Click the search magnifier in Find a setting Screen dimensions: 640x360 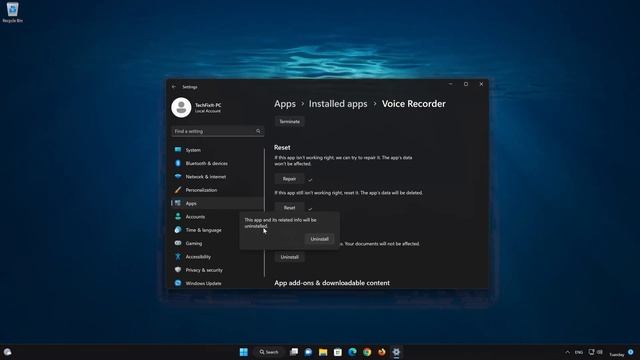coord(258,131)
